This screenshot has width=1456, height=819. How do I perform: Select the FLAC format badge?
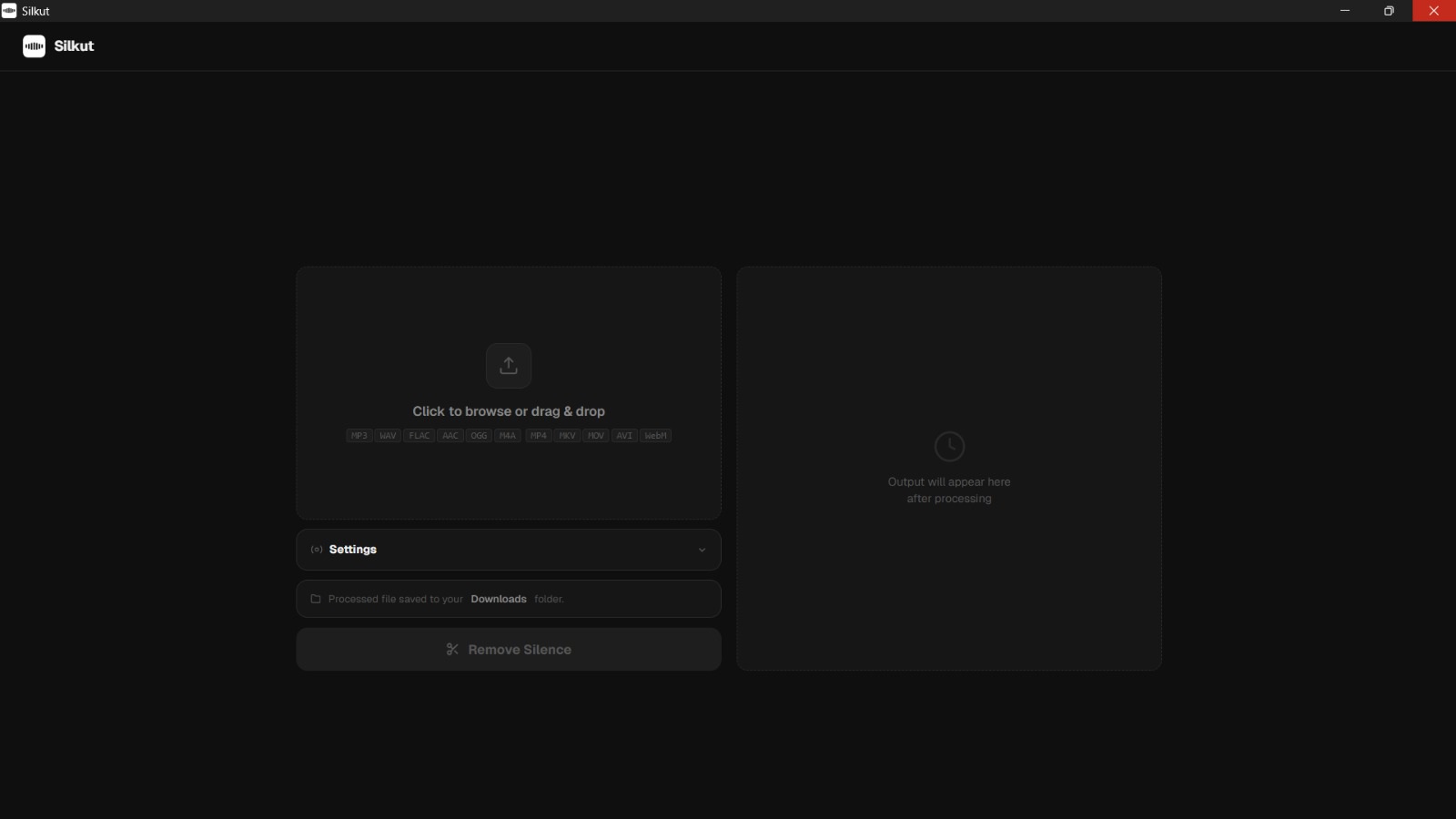(419, 435)
